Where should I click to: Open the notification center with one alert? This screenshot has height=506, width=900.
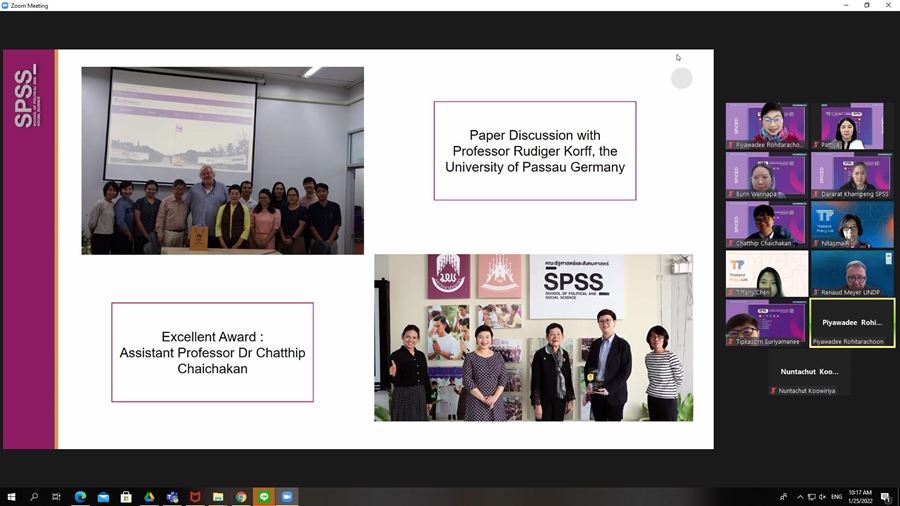click(886, 497)
